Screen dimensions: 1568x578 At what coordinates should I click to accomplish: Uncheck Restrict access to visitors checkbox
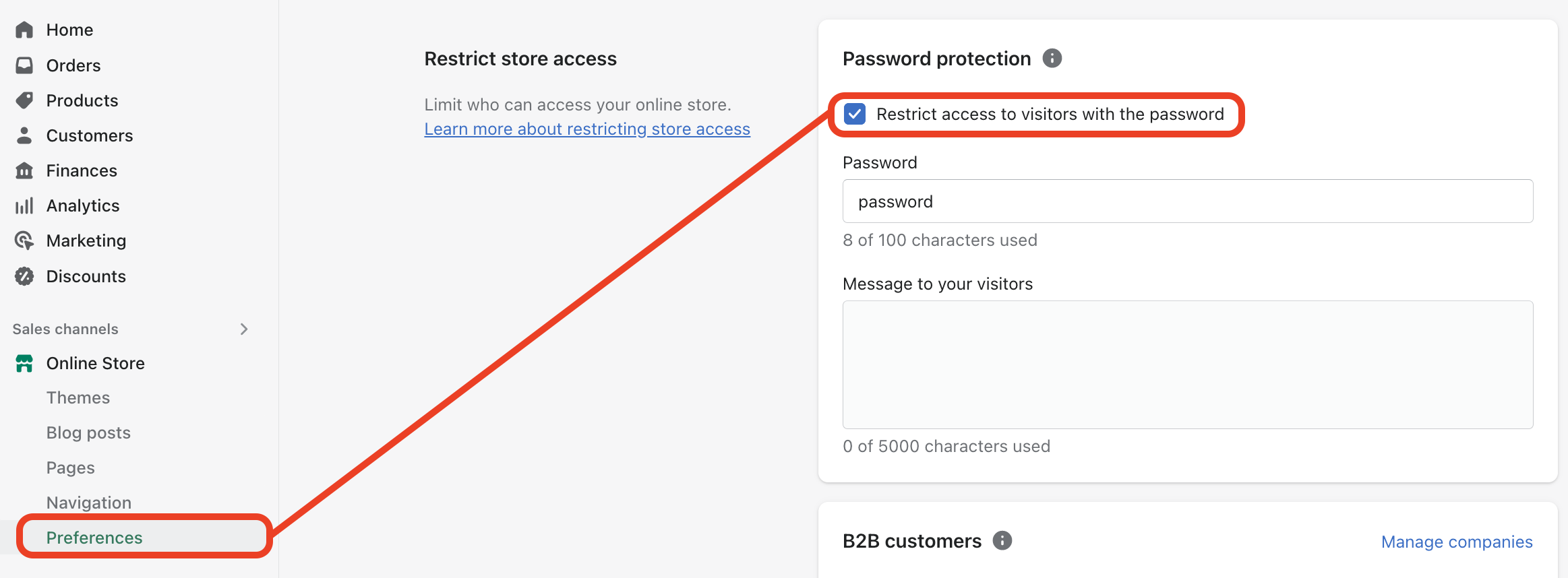(x=855, y=114)
